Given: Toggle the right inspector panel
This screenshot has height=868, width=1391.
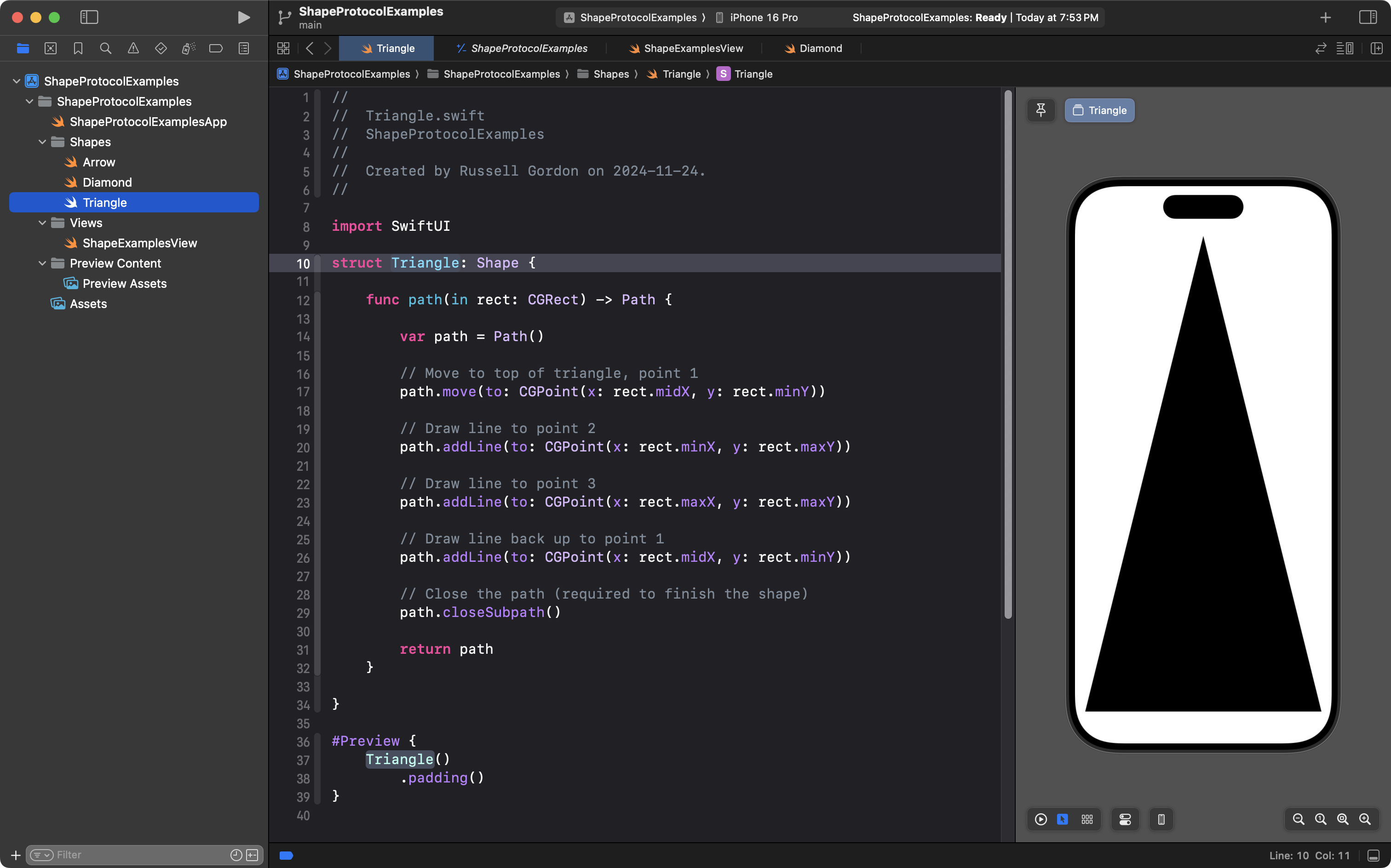Looking at the screenshot, I should (1368, 17).
